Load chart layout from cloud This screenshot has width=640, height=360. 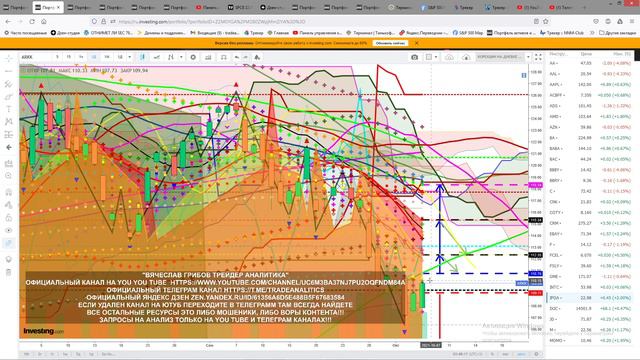click(x=466, y=57)
